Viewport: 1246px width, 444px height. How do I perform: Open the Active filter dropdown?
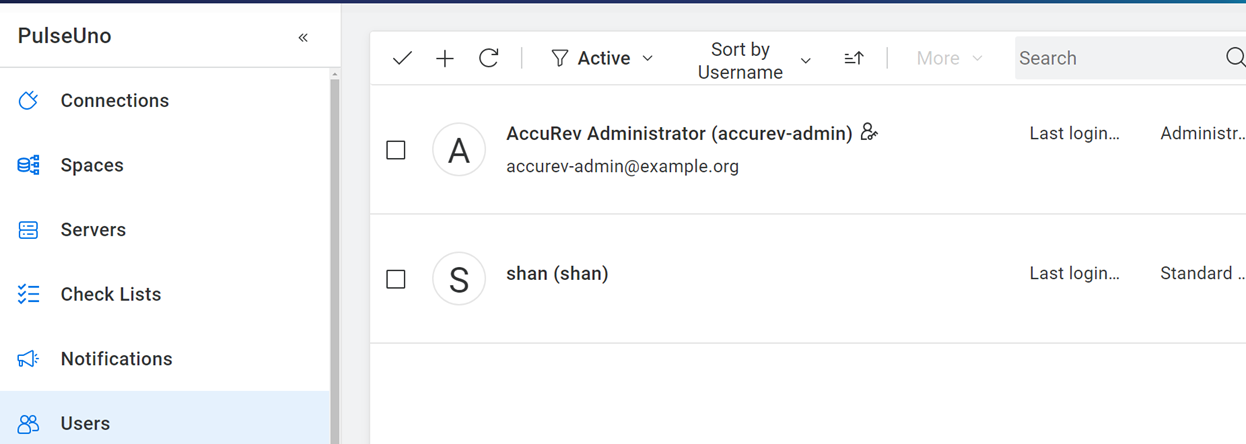602,58
